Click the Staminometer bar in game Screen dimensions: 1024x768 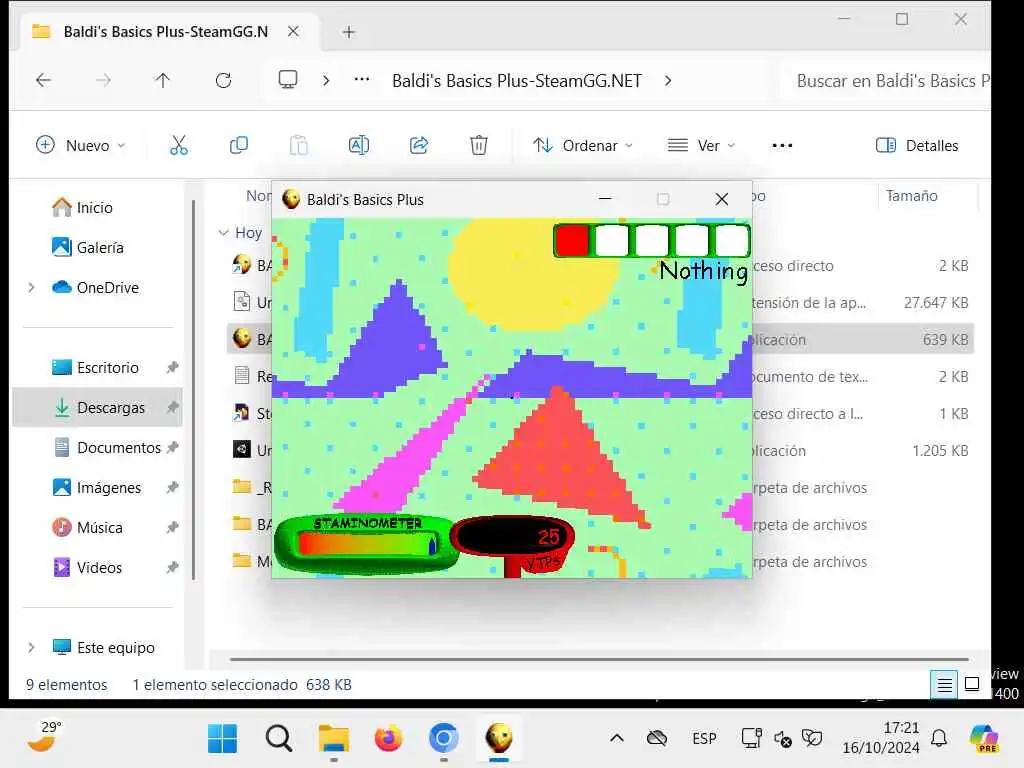coord(366,543)
